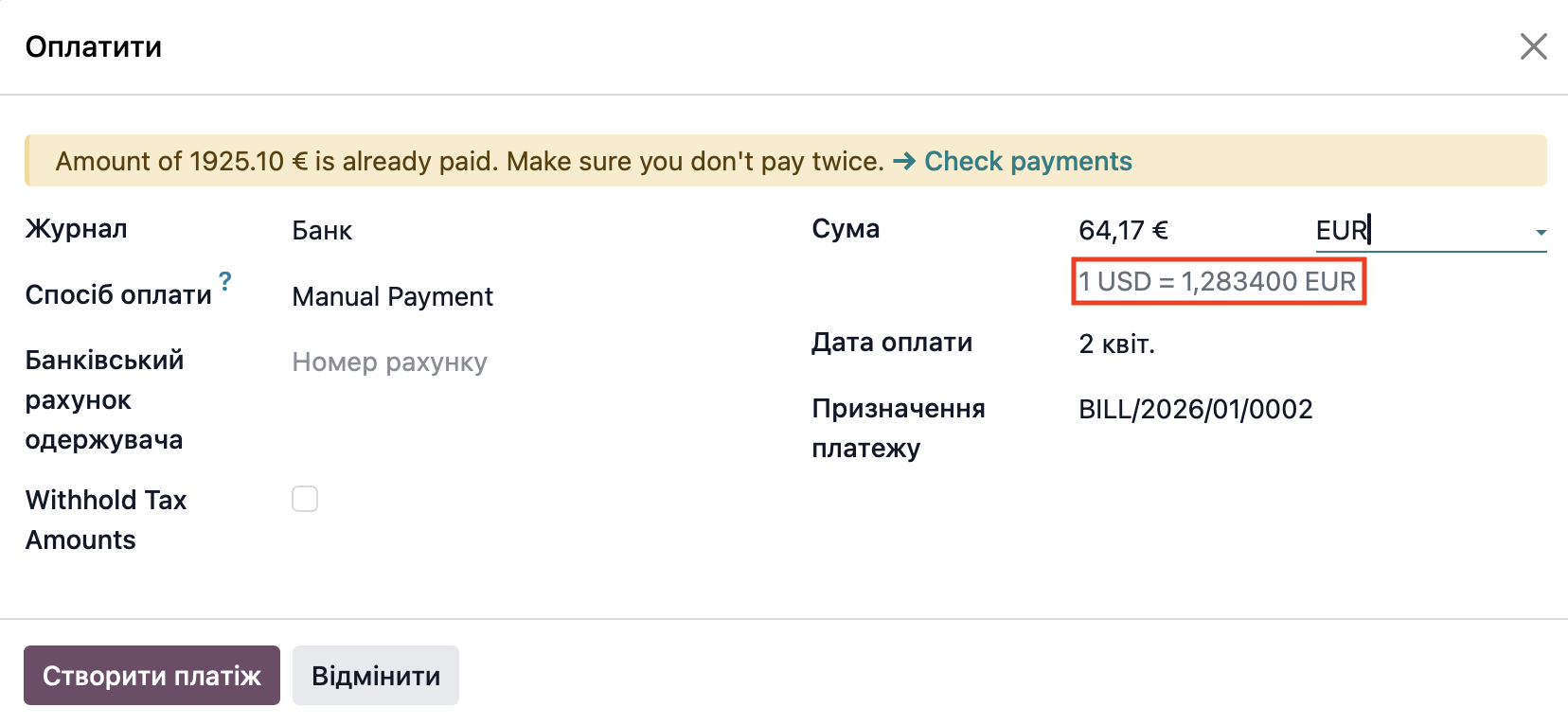1568x725 pixels.
Task: Click the Спосіб оплати help question mark
Action: tap(224, 281)
